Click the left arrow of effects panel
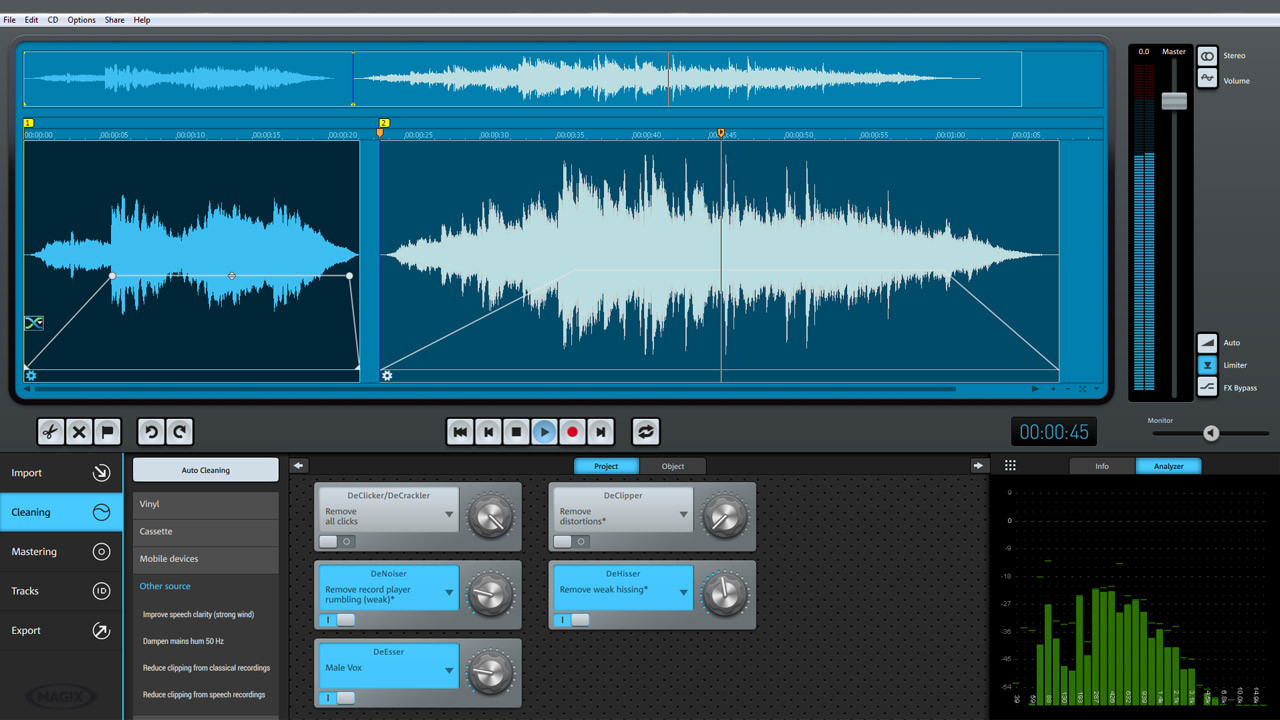The image size is (1280, 720). (x=298, y=465)
